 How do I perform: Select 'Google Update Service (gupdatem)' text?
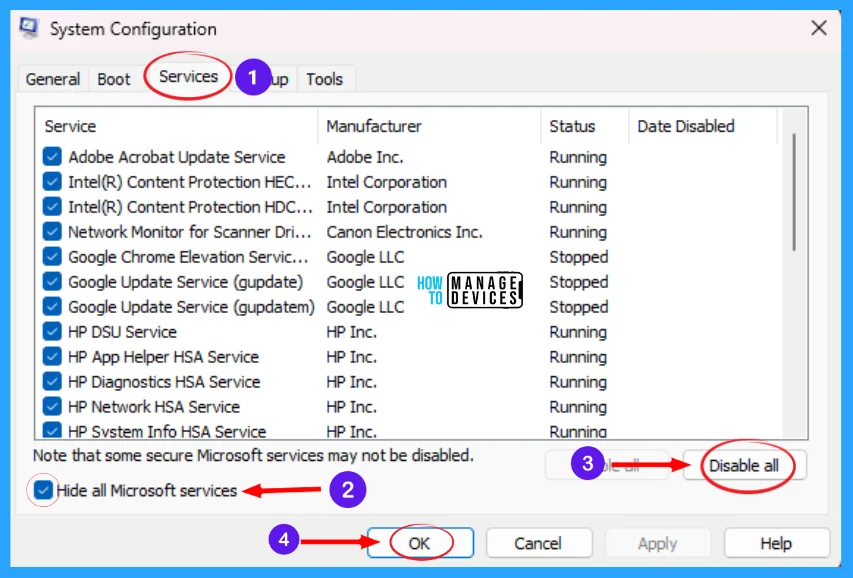point(191,307)
